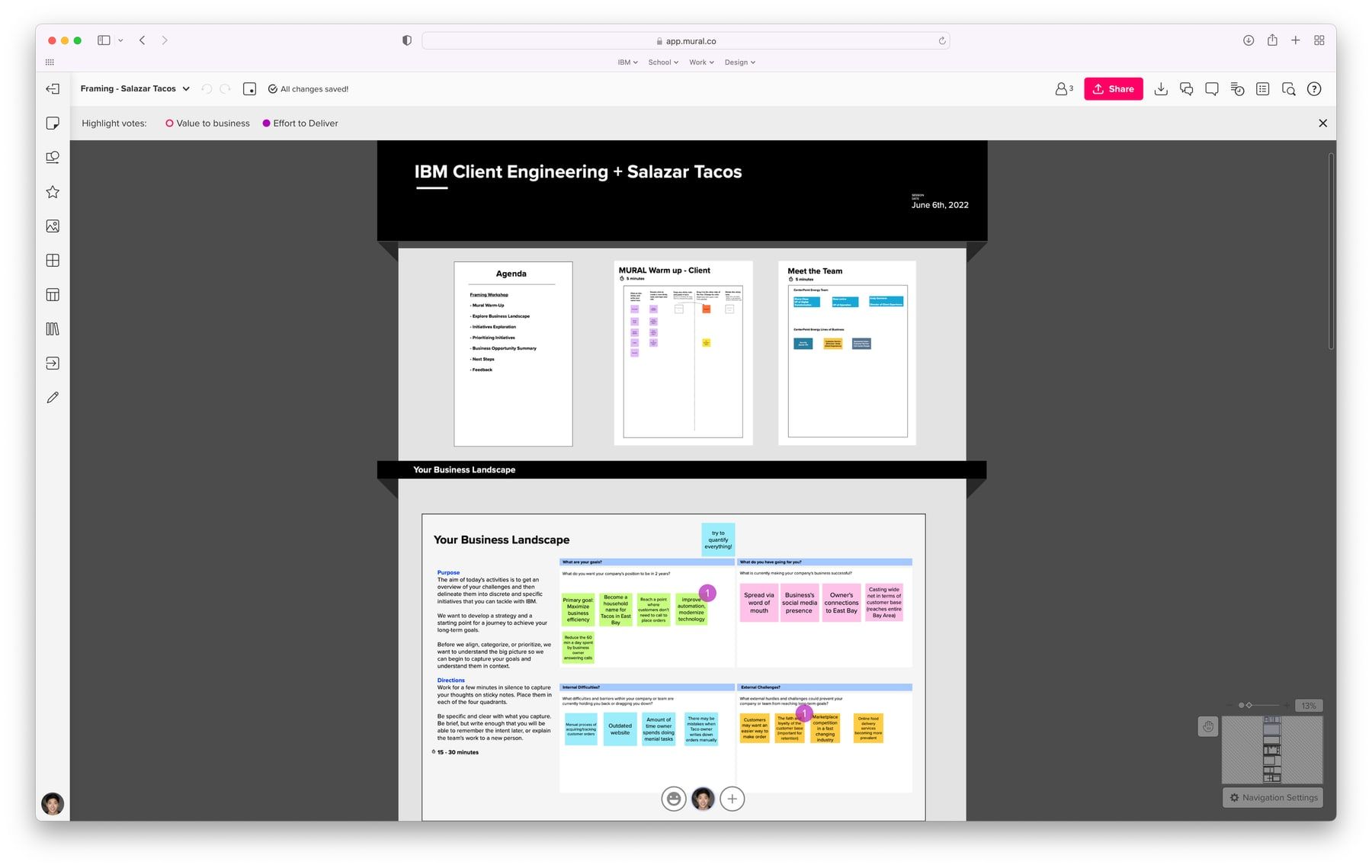The width and height of the screenshot is (1372, 868).
Task: Open the comments speech bubble icon
Action: tap(1212, 89)
